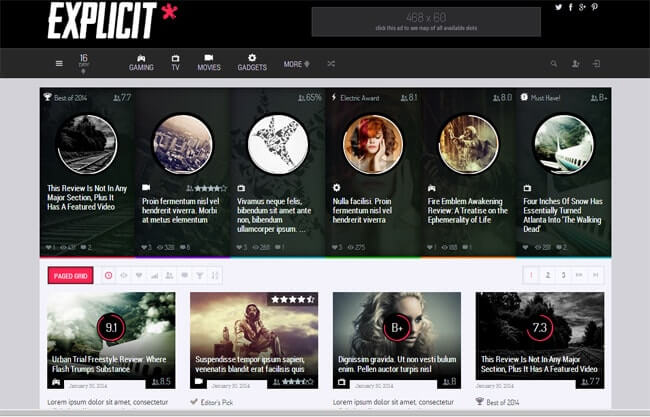Open the Gaming menu item

tap(141, 62)
